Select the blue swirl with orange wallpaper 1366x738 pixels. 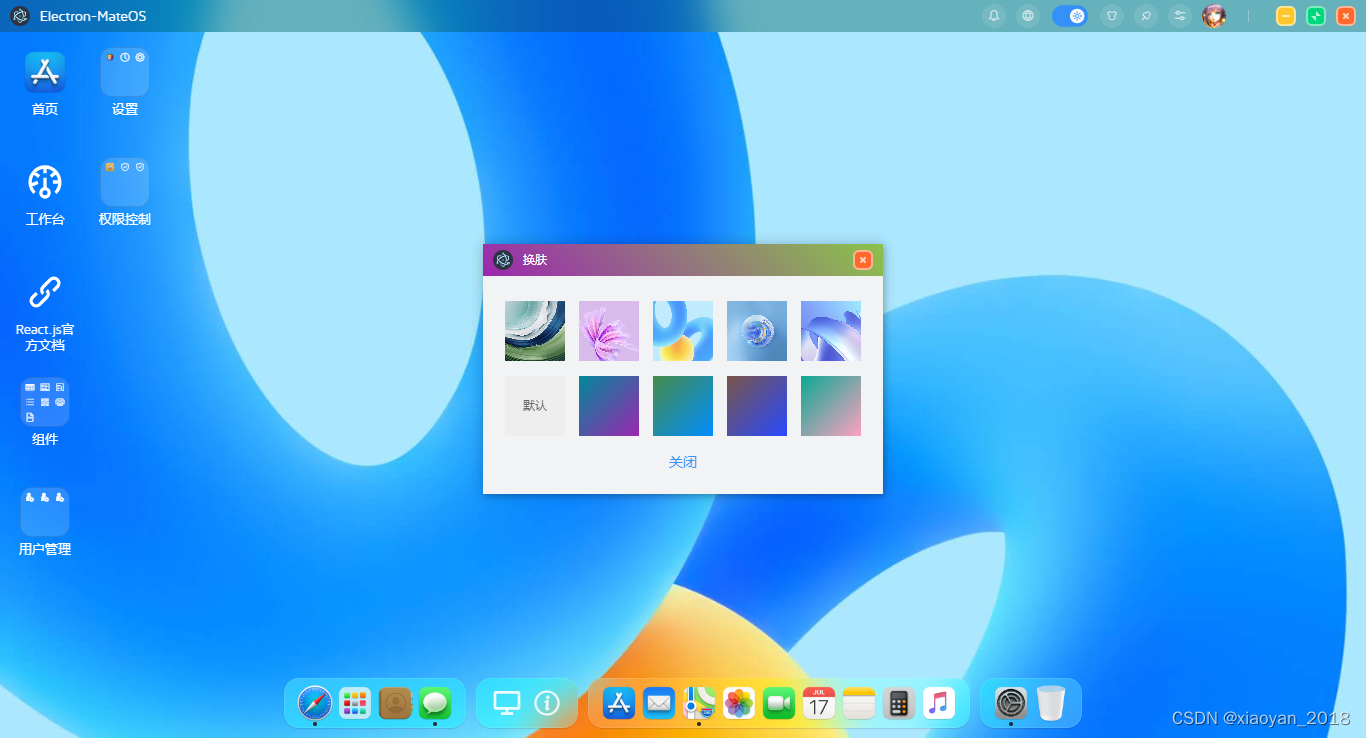[x=683, y=331]
